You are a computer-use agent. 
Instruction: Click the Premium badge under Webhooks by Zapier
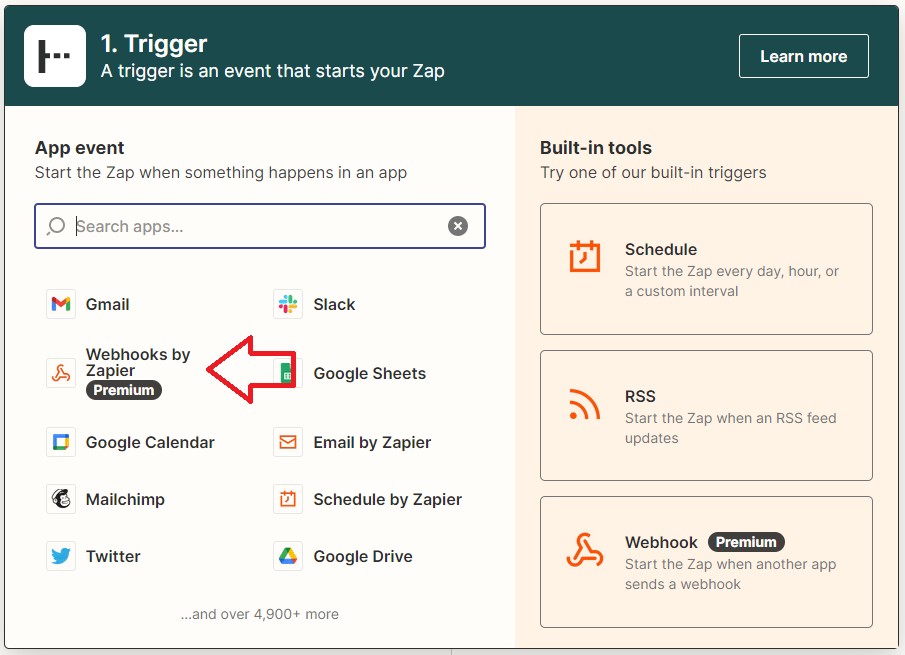pos(124,390)
